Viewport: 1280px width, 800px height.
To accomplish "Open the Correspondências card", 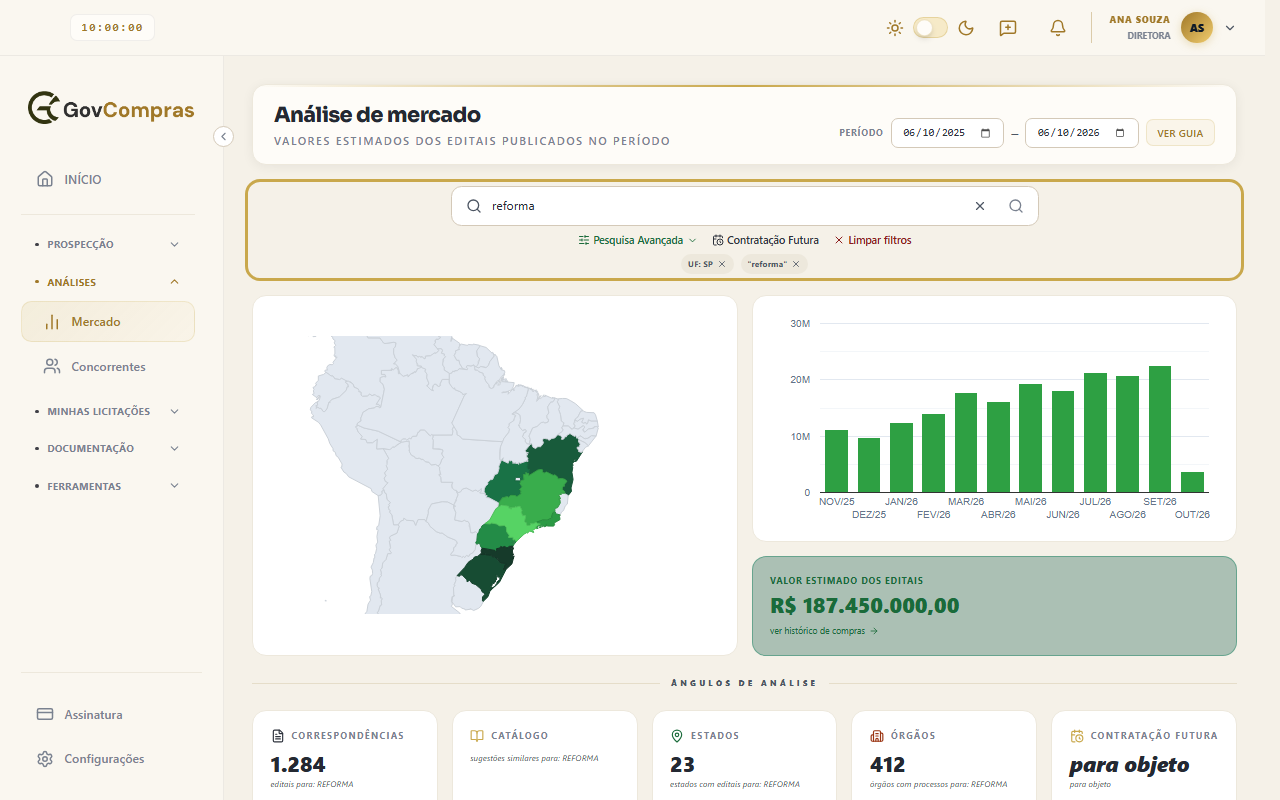I will (345, 756).
